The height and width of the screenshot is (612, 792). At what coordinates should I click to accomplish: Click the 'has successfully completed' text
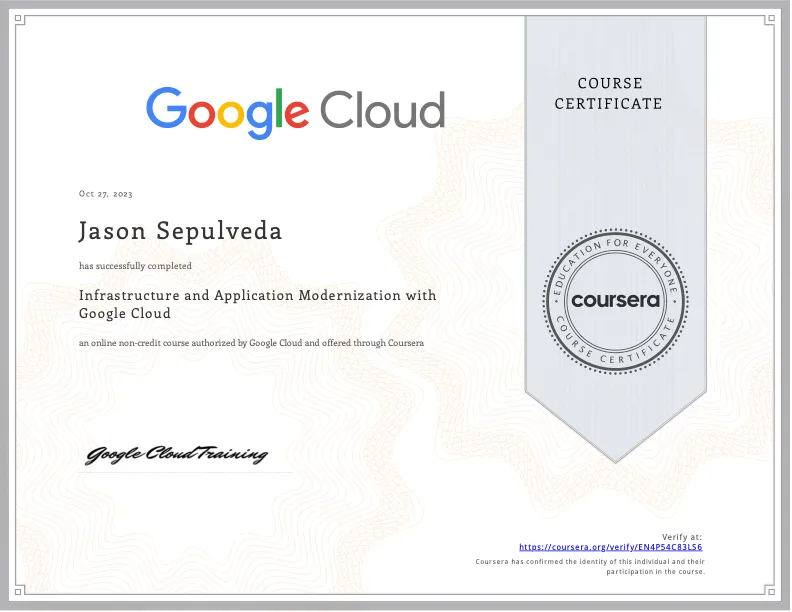[135, 266]
